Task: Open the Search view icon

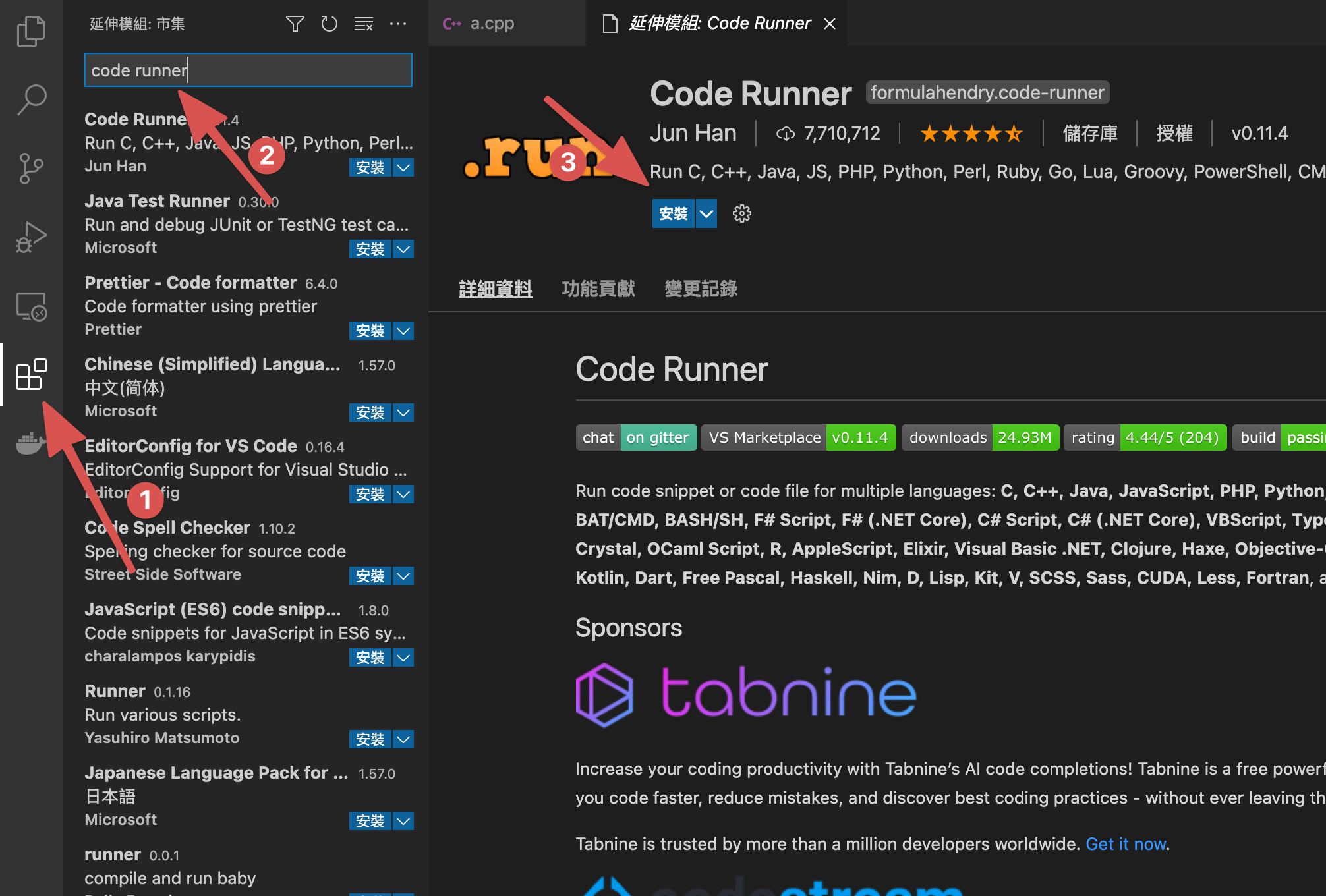Action: [x=31, y=100]
